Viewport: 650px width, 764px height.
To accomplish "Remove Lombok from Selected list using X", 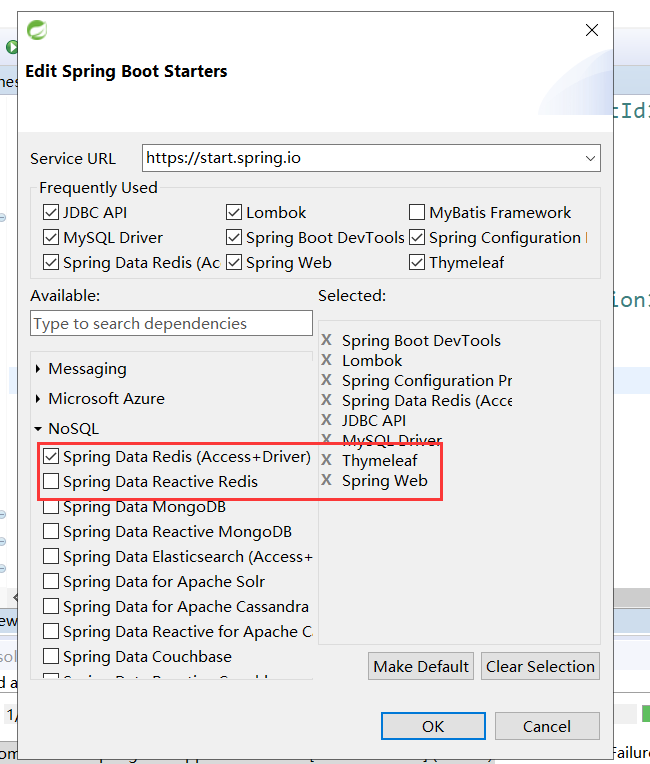I will 326,360.
